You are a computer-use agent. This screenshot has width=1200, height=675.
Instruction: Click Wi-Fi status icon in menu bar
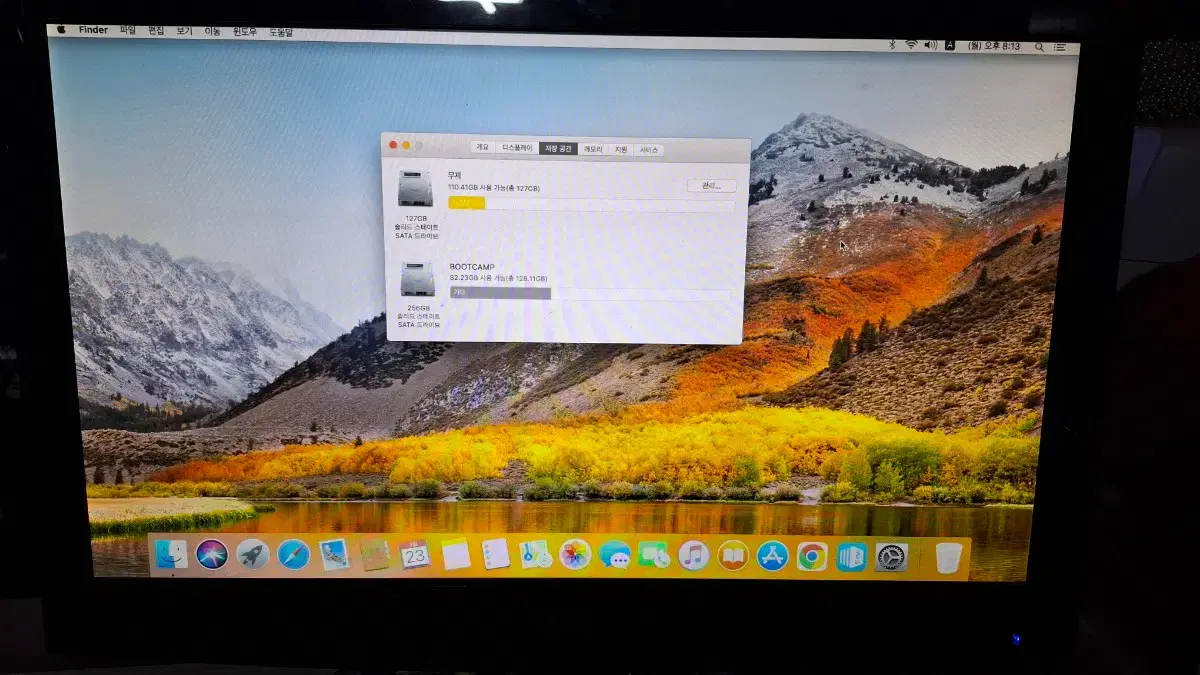(x=911, y=45)
